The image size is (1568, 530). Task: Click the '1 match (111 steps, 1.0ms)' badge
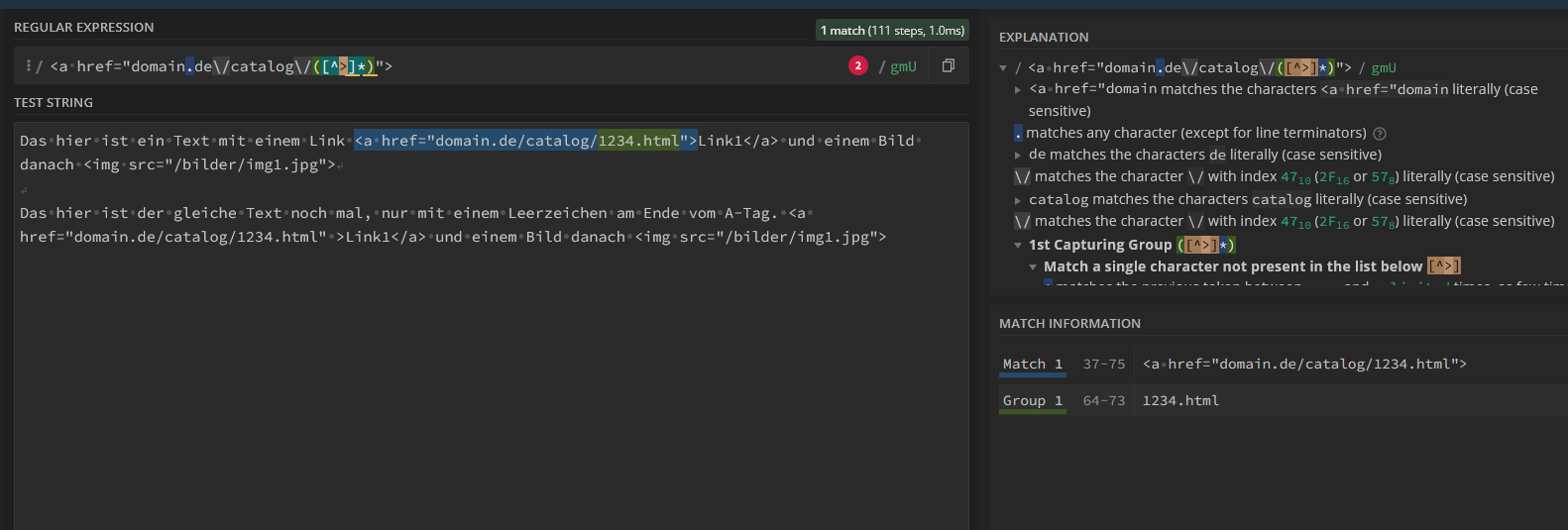pyautogui.click(x=892, y=31)
